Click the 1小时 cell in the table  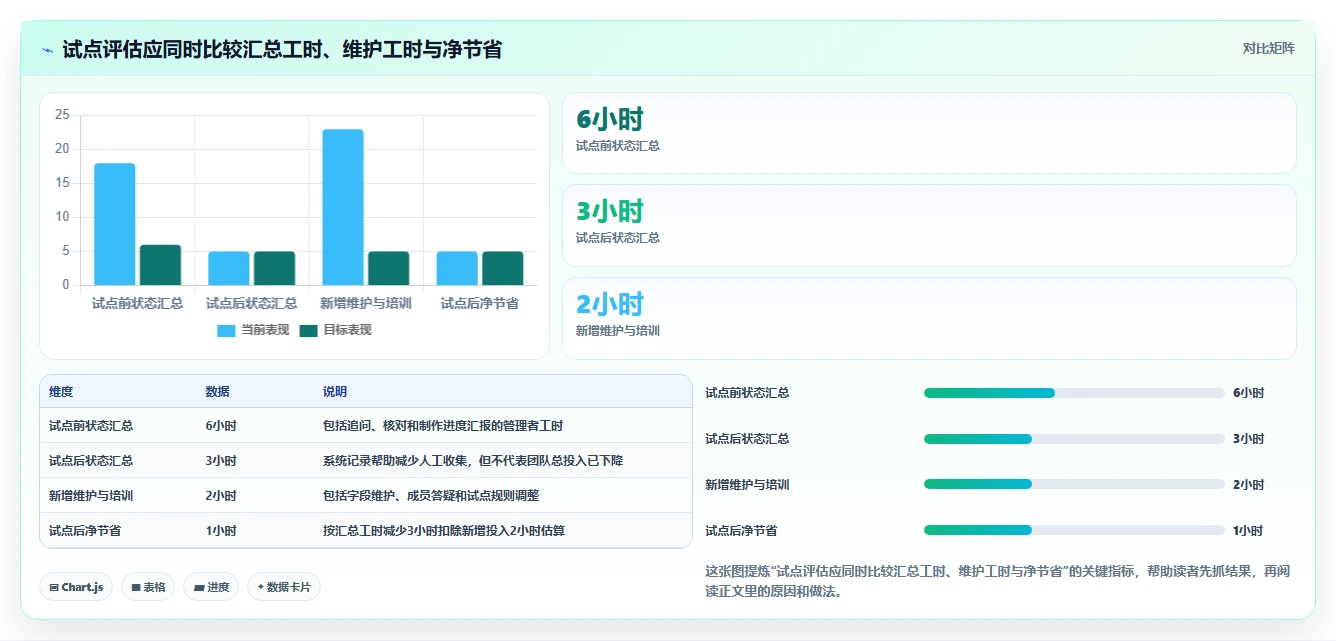point(221,531)
